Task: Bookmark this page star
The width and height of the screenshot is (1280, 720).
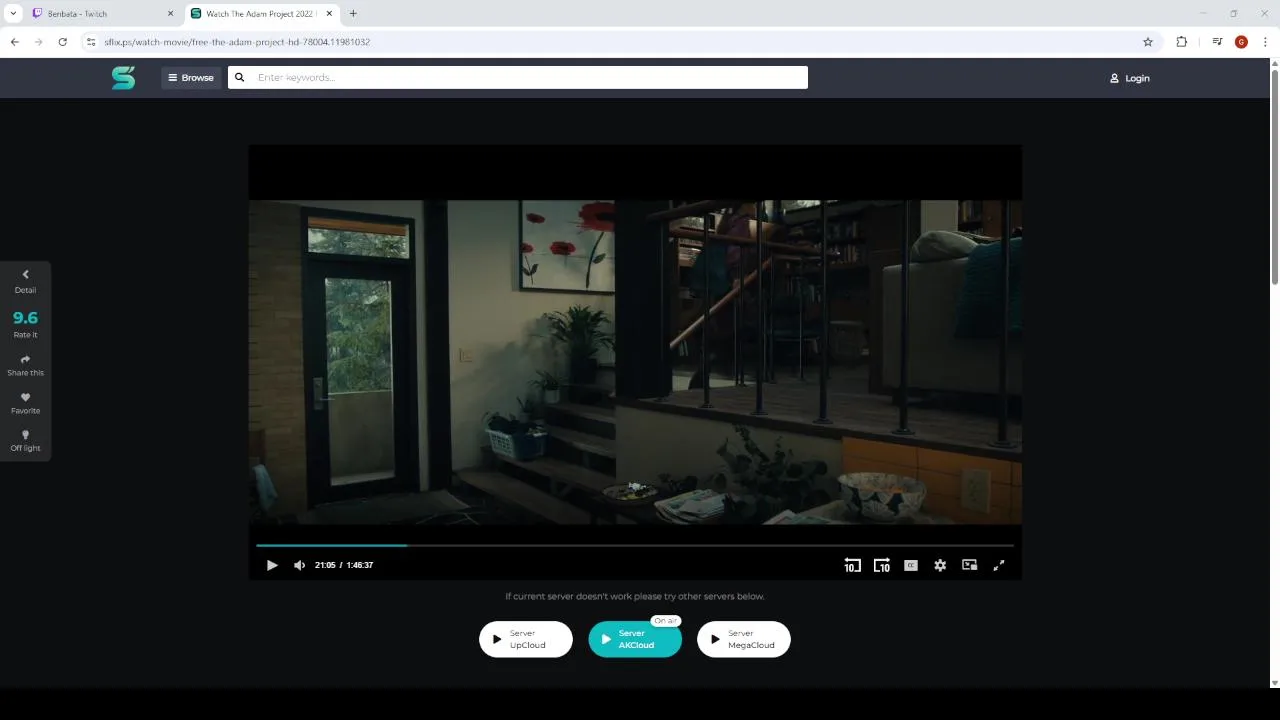Action: [1148, 42]
